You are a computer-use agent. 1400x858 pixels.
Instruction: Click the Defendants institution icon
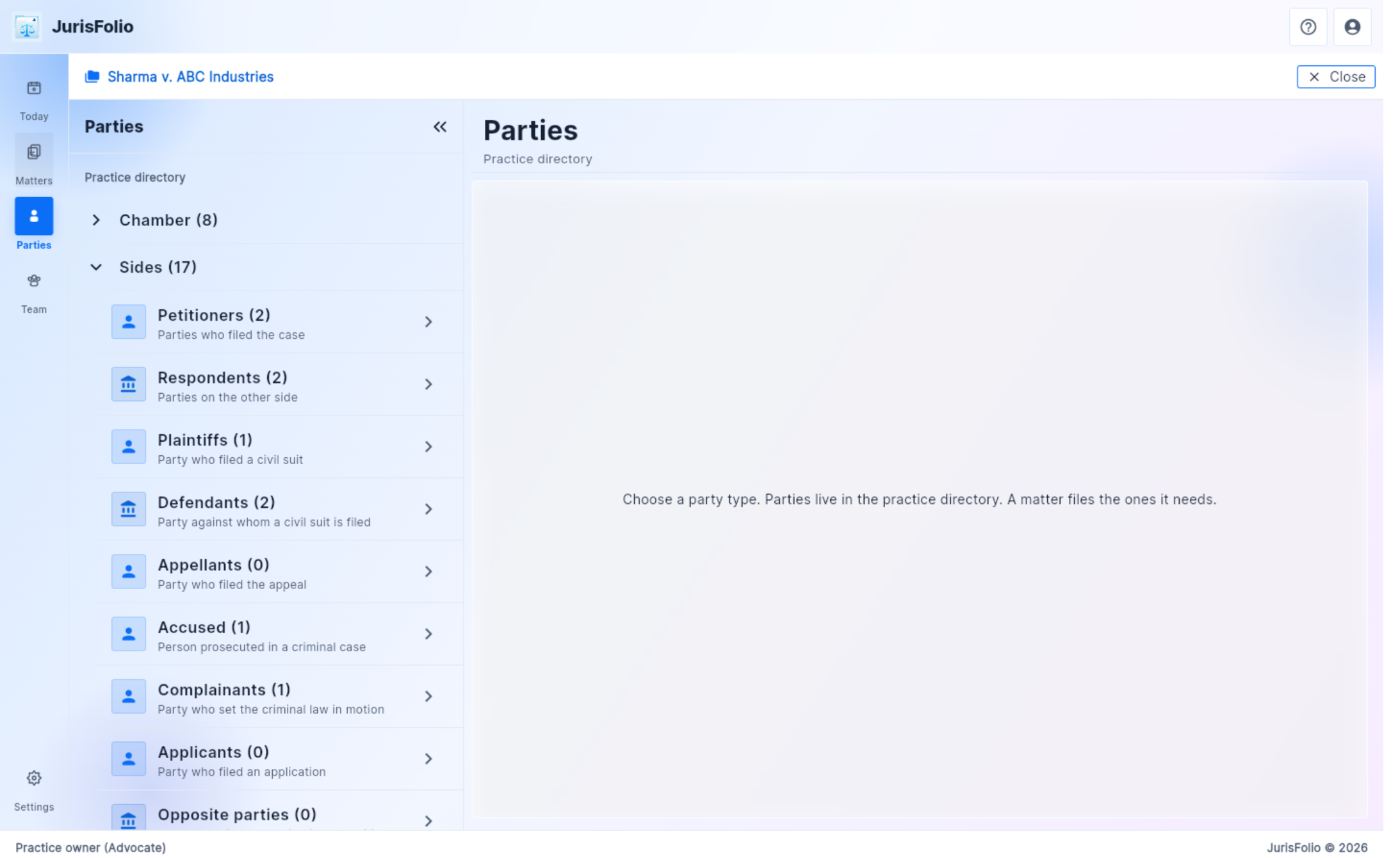128,509
